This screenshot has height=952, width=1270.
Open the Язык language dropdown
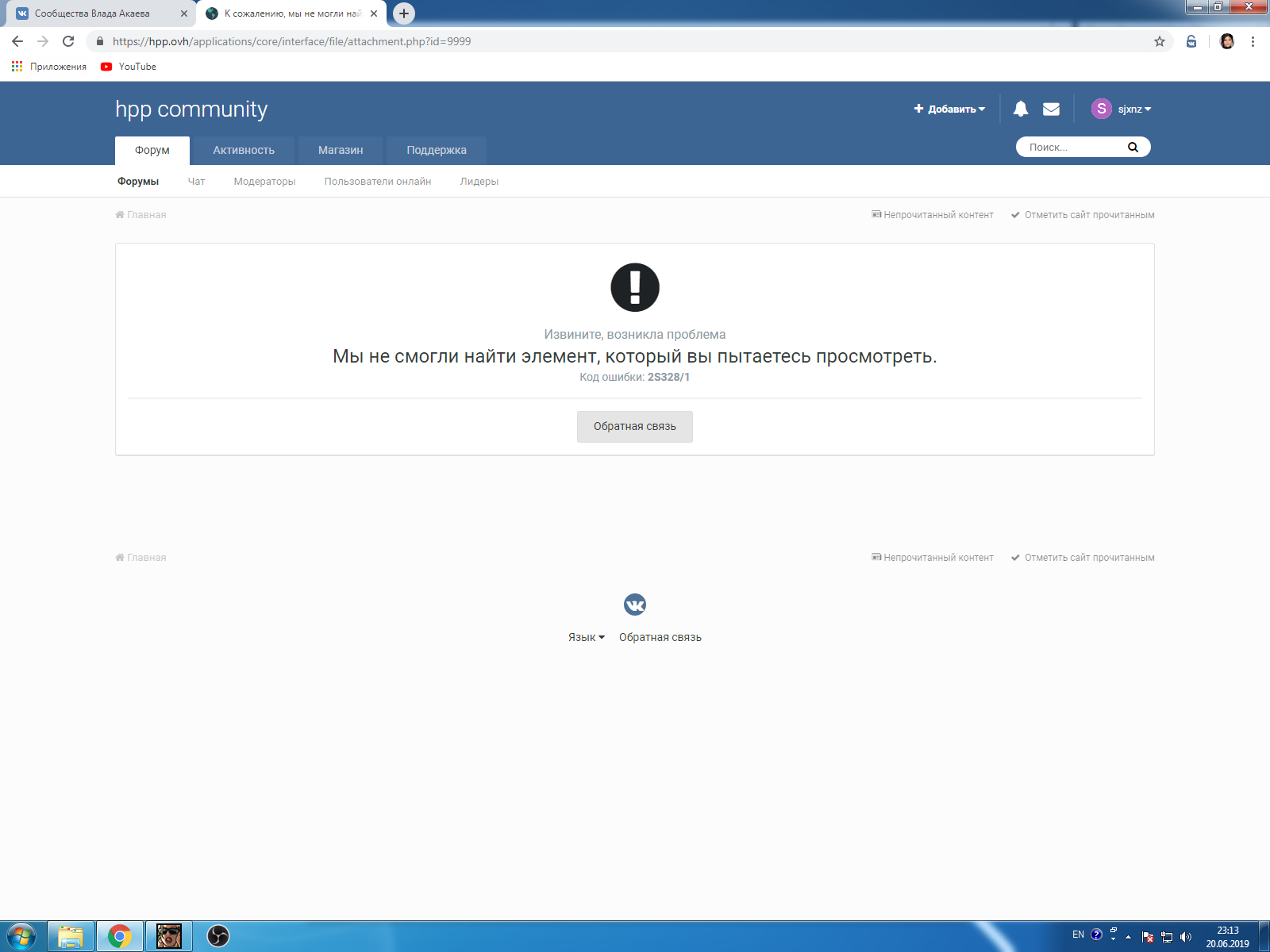pyautogui.click(x=586, y=636)
